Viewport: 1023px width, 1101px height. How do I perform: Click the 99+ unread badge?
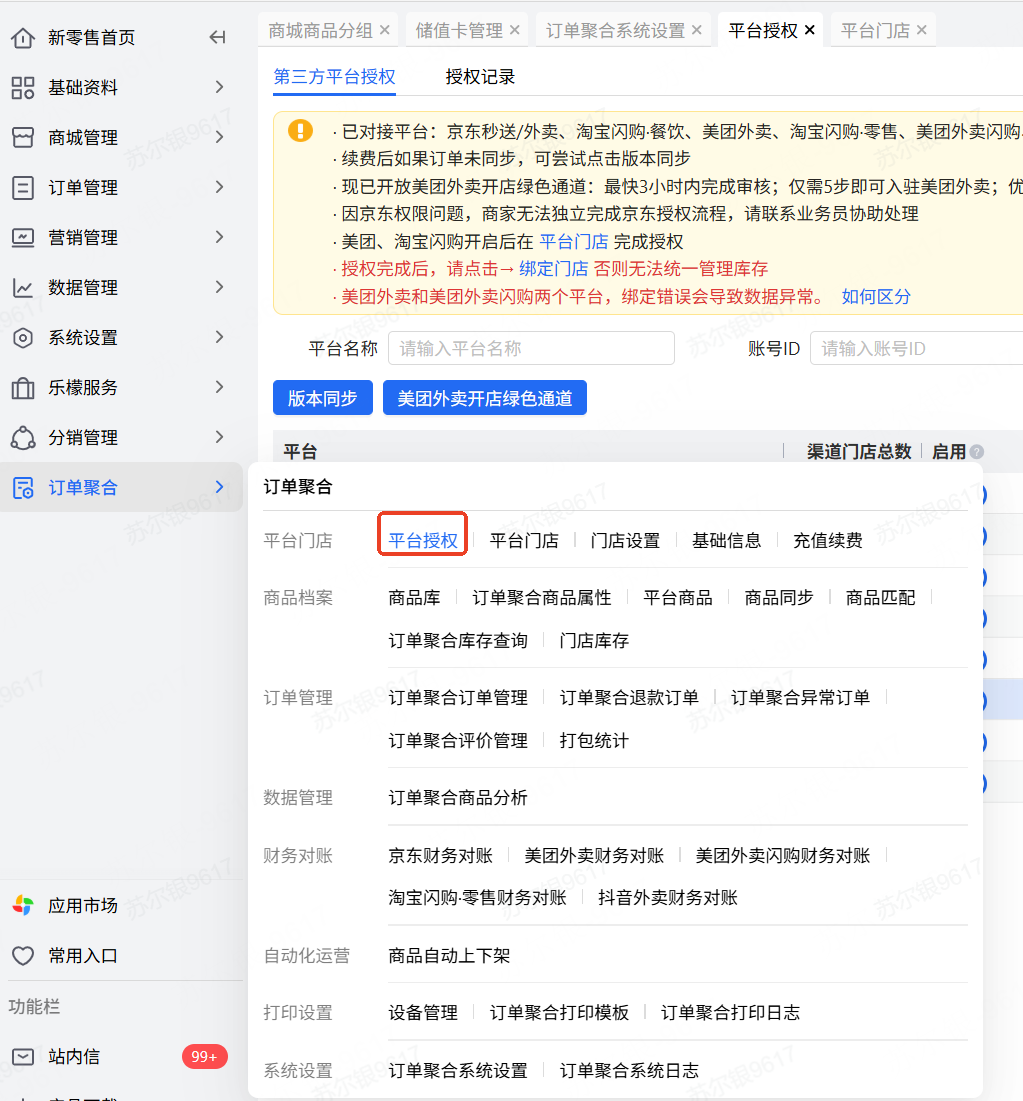[x=204, y=1056]
